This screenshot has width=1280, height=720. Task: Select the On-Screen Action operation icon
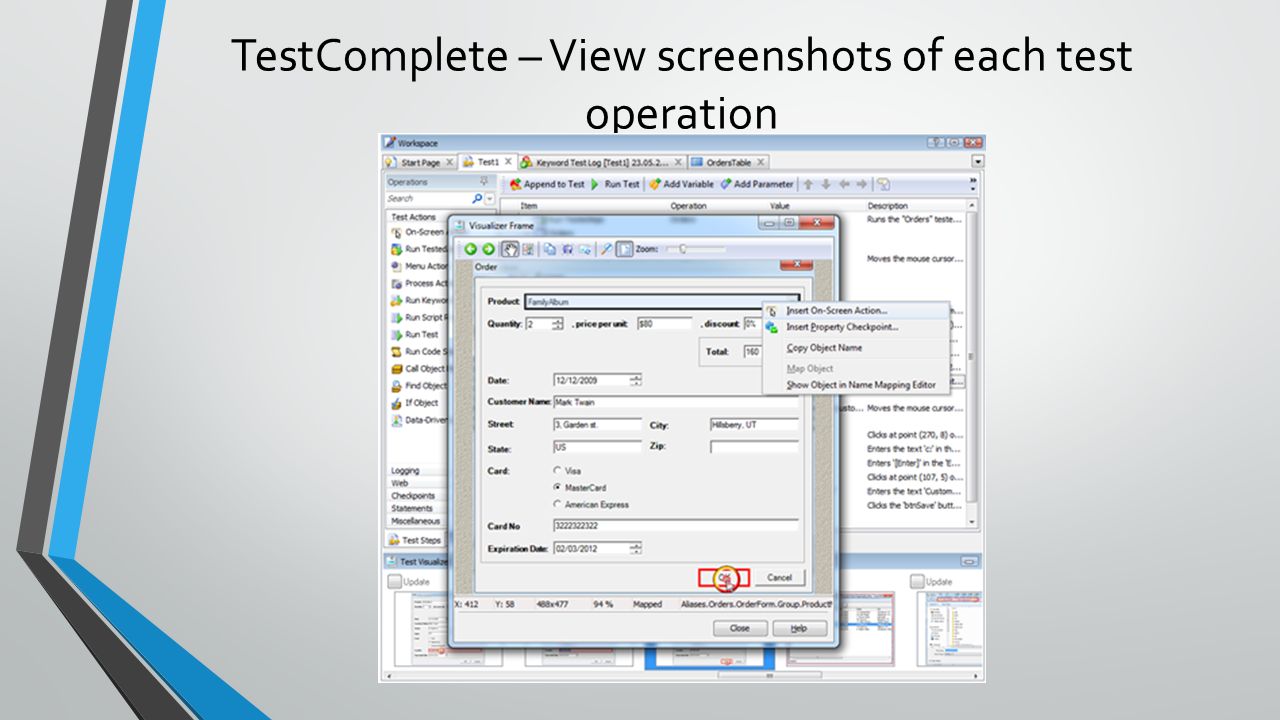point(396,232)
